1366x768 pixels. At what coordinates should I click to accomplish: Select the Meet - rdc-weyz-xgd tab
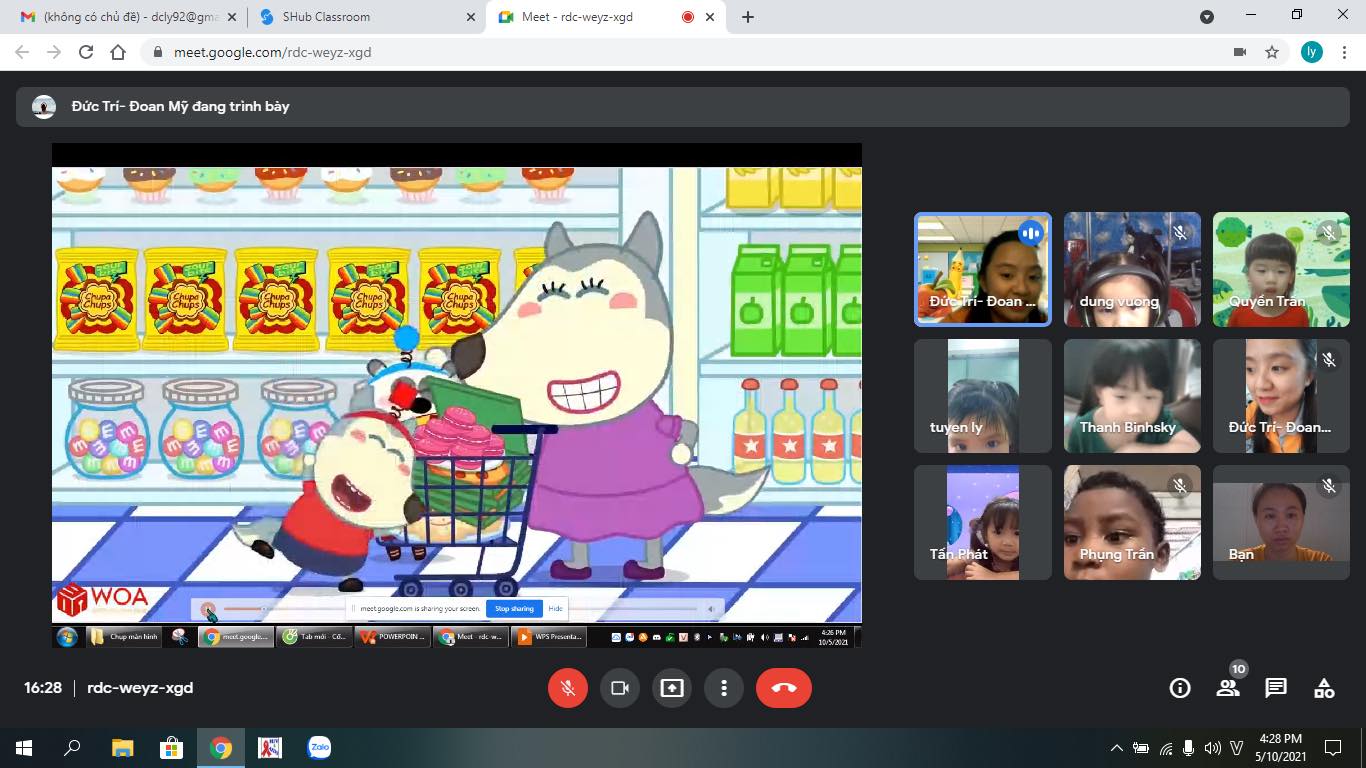607,17
